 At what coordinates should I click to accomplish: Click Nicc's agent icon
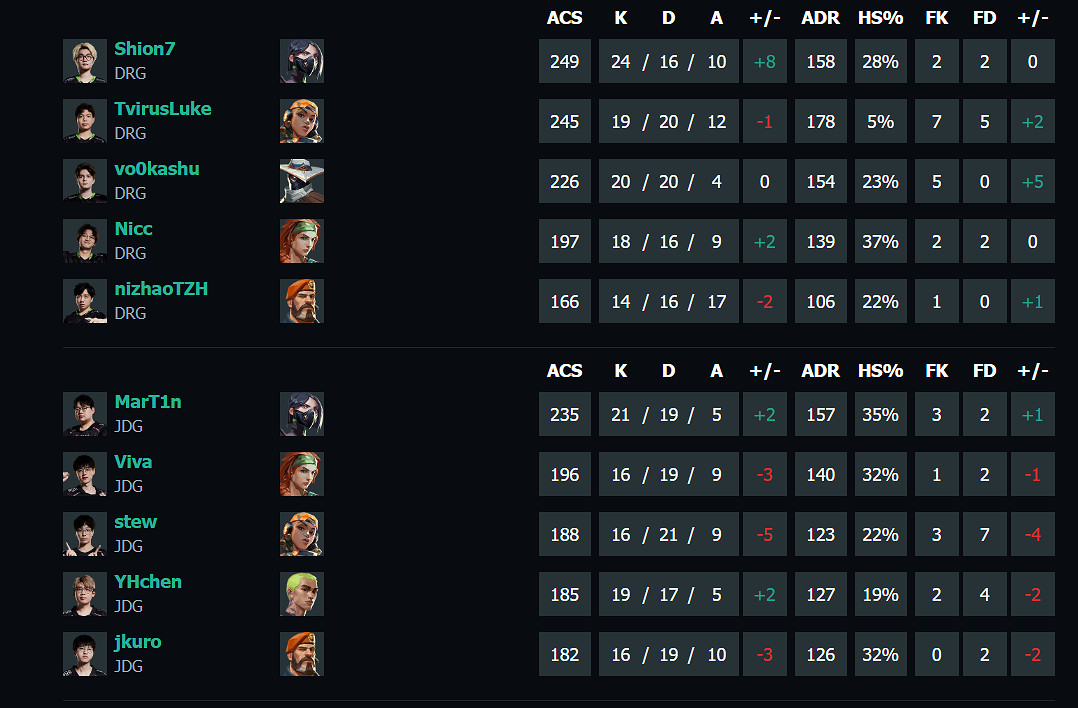[301, 241]
